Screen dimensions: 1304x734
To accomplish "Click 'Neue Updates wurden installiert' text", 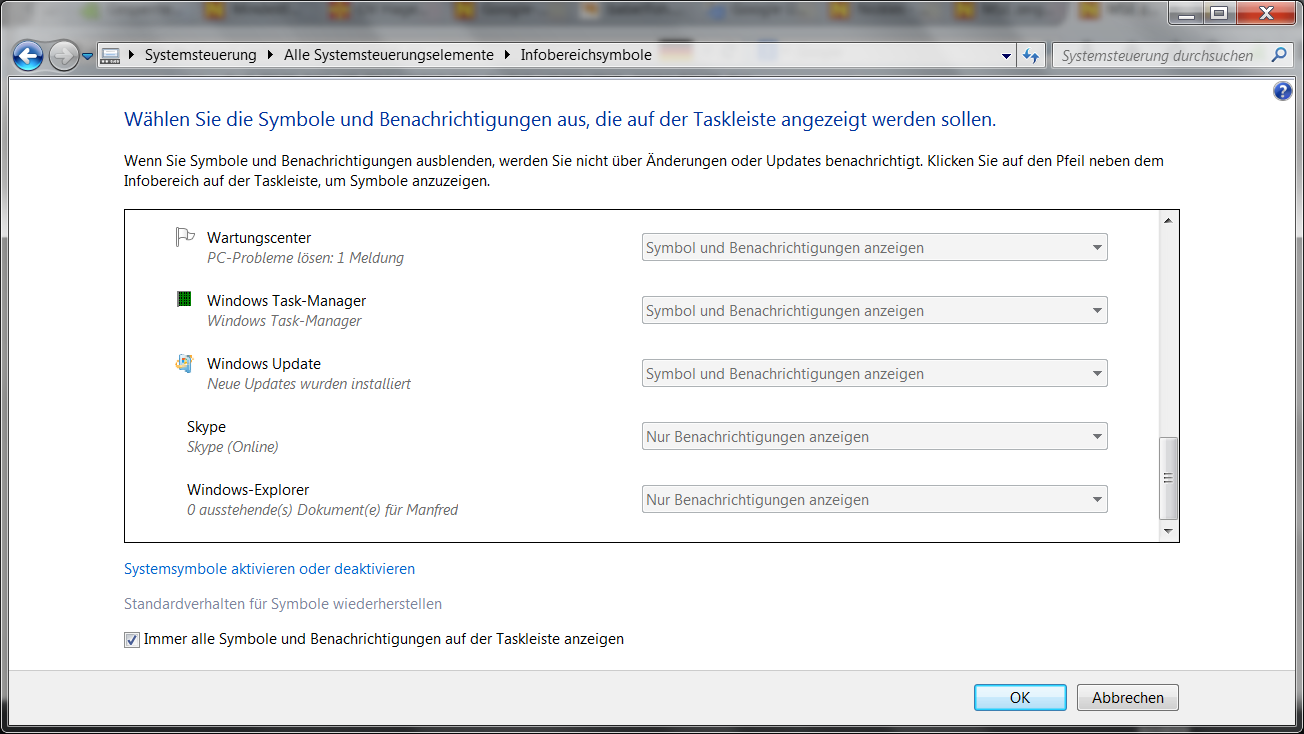I will (x=309, y=384).
